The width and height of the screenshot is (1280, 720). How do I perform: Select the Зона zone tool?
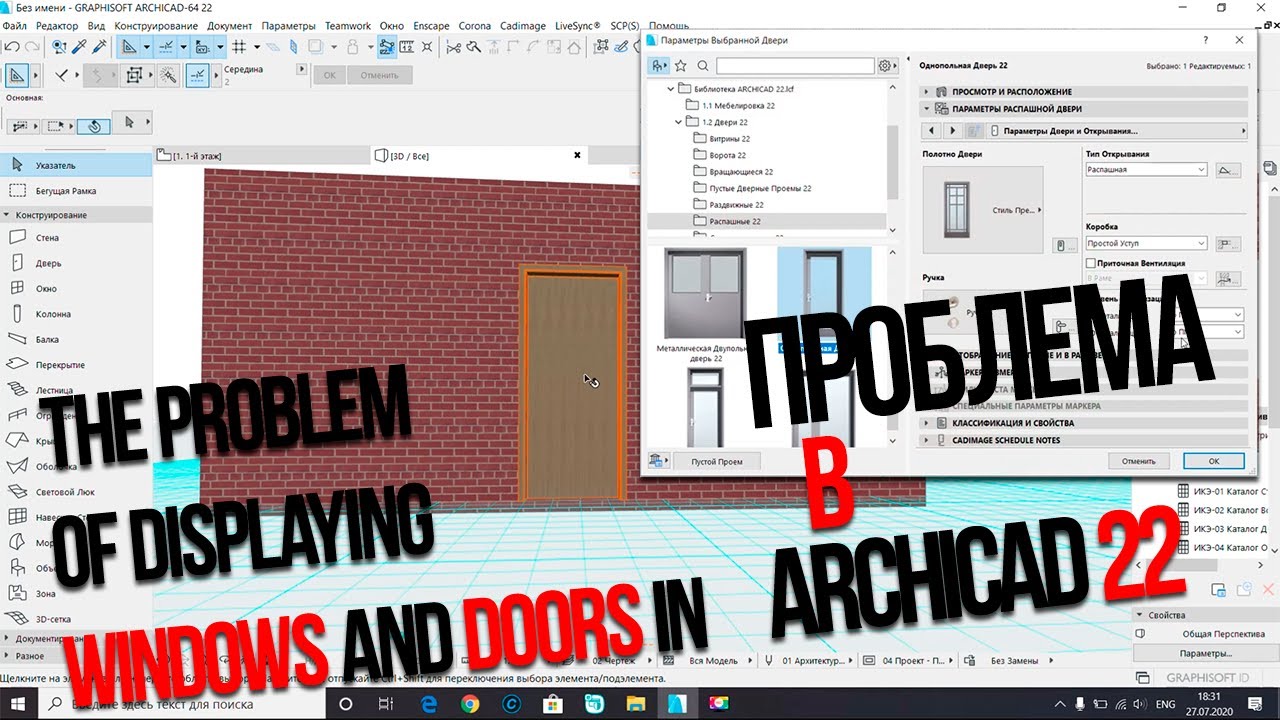[76, 593]
